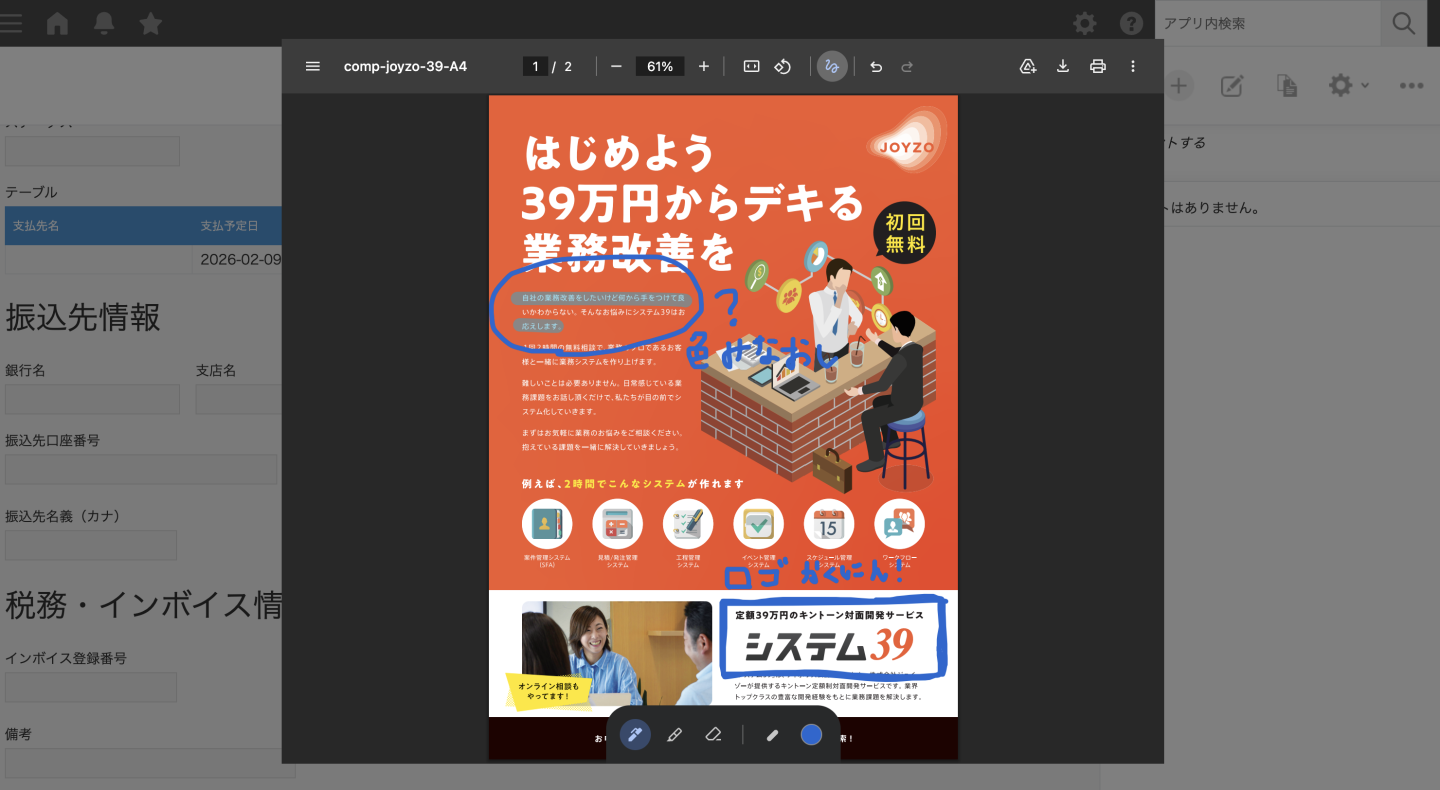Open the PDF viewer sidebar menu
This screenshot has width=1440, height=790.
pos(313,66)
